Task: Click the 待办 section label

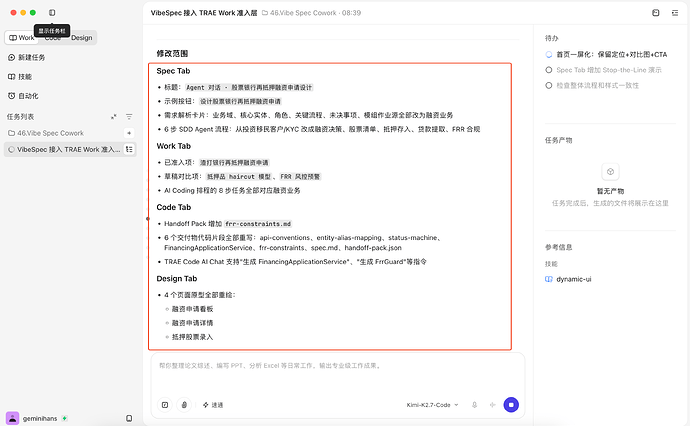Action: (551, 38)
